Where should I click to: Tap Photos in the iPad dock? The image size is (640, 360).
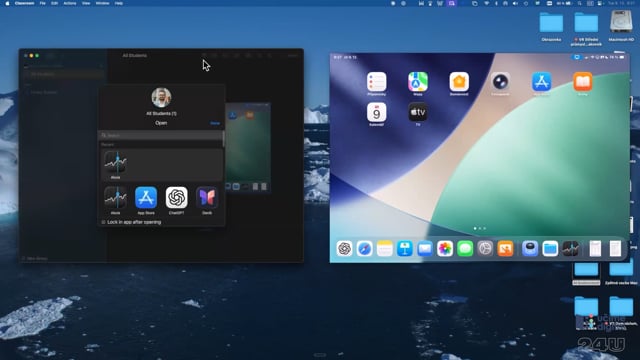445,249
